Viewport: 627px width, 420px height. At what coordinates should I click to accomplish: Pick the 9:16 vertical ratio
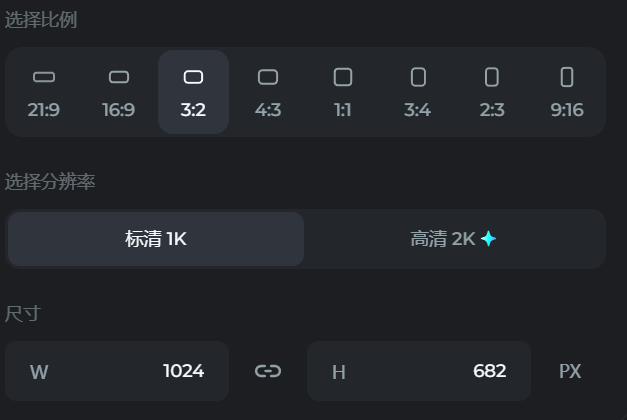567,91
